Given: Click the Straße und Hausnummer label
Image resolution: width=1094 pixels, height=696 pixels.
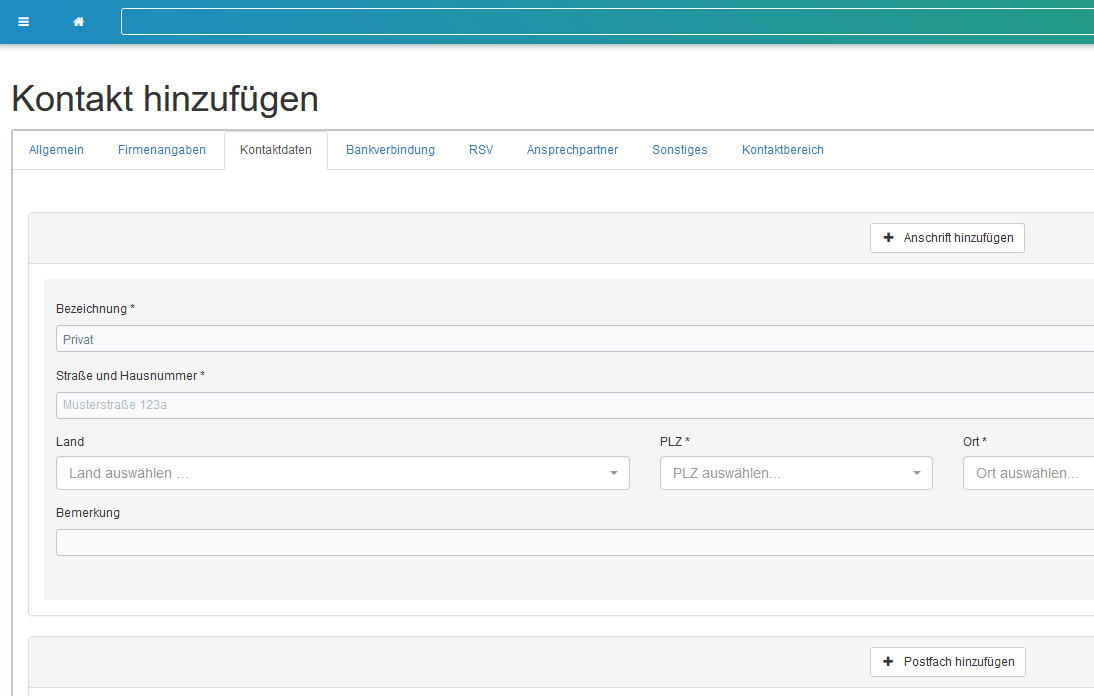Looking at the screenshot, I should pyautogui.click(x=130, y=375).
